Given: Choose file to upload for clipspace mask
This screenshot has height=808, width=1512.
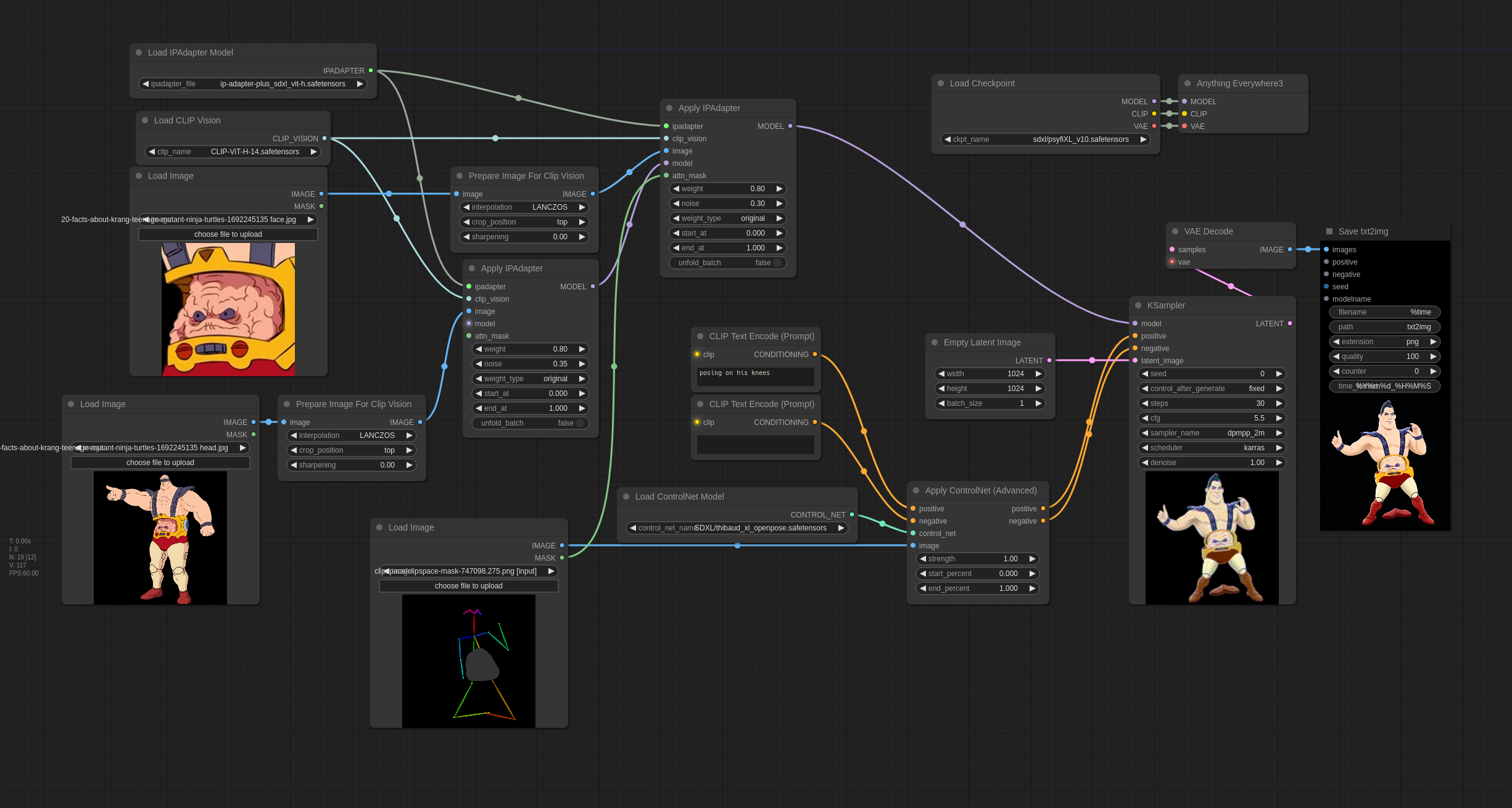Looking at the screenshot, I should 469,586.
